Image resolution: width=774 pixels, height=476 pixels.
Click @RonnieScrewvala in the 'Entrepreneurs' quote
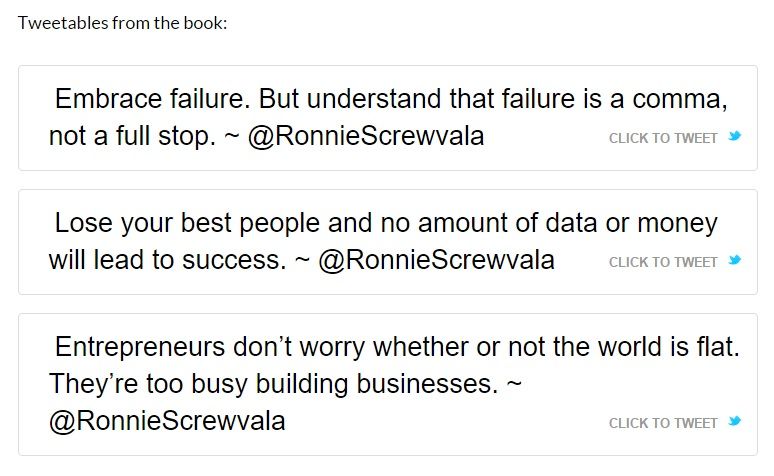pyautogui.click(x=167, y=421)
